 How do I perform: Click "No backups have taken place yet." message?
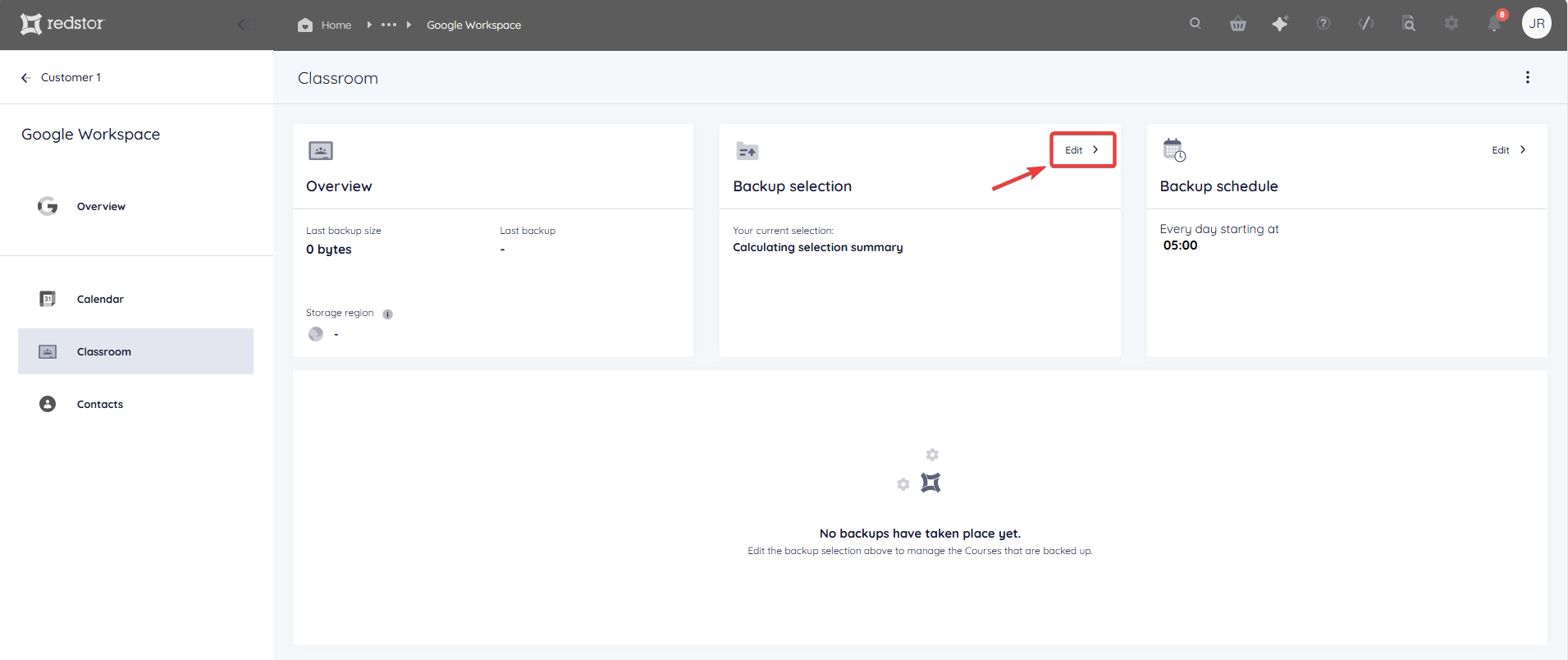920,534
